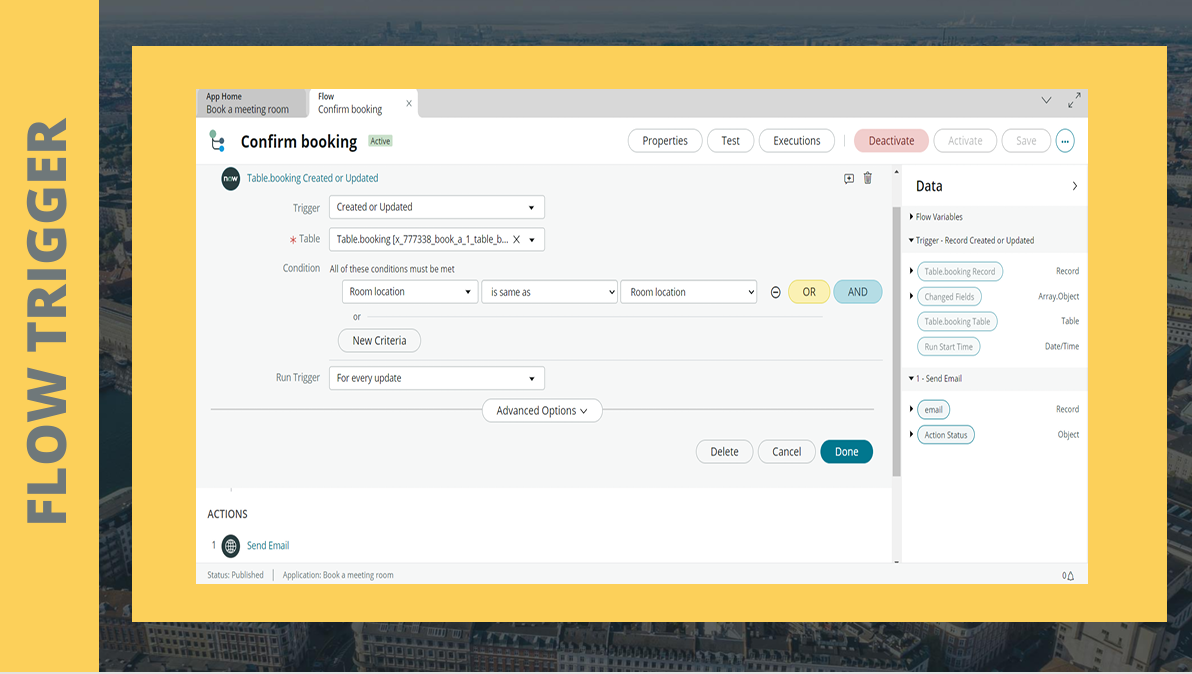Open the notification bell in status bar

coord(1068,576)
